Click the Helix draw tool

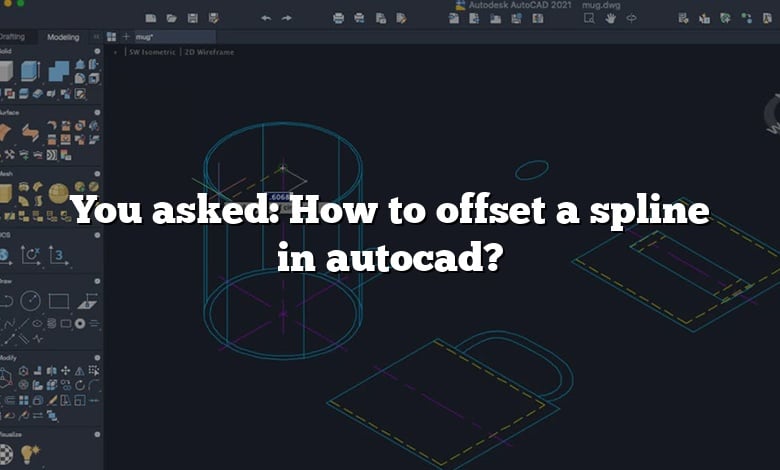(x=51, y=324)
